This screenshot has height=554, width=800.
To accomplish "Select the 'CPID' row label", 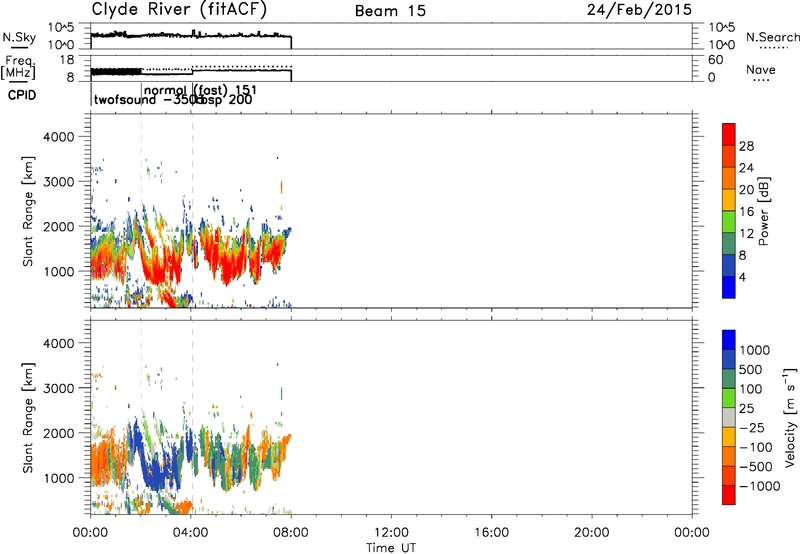I will (x=22, y=95).
